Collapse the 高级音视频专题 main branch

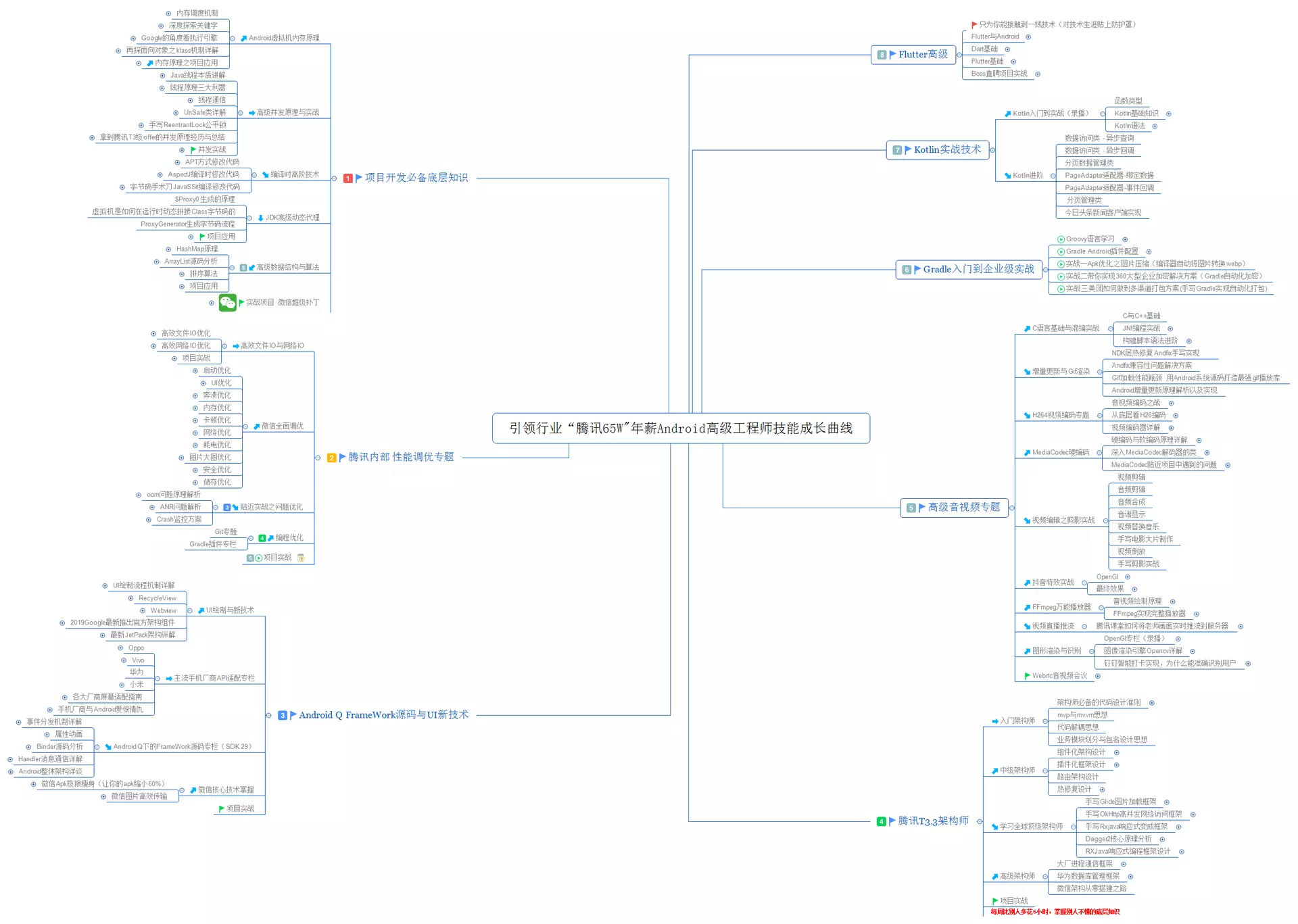click(1012, 508)
